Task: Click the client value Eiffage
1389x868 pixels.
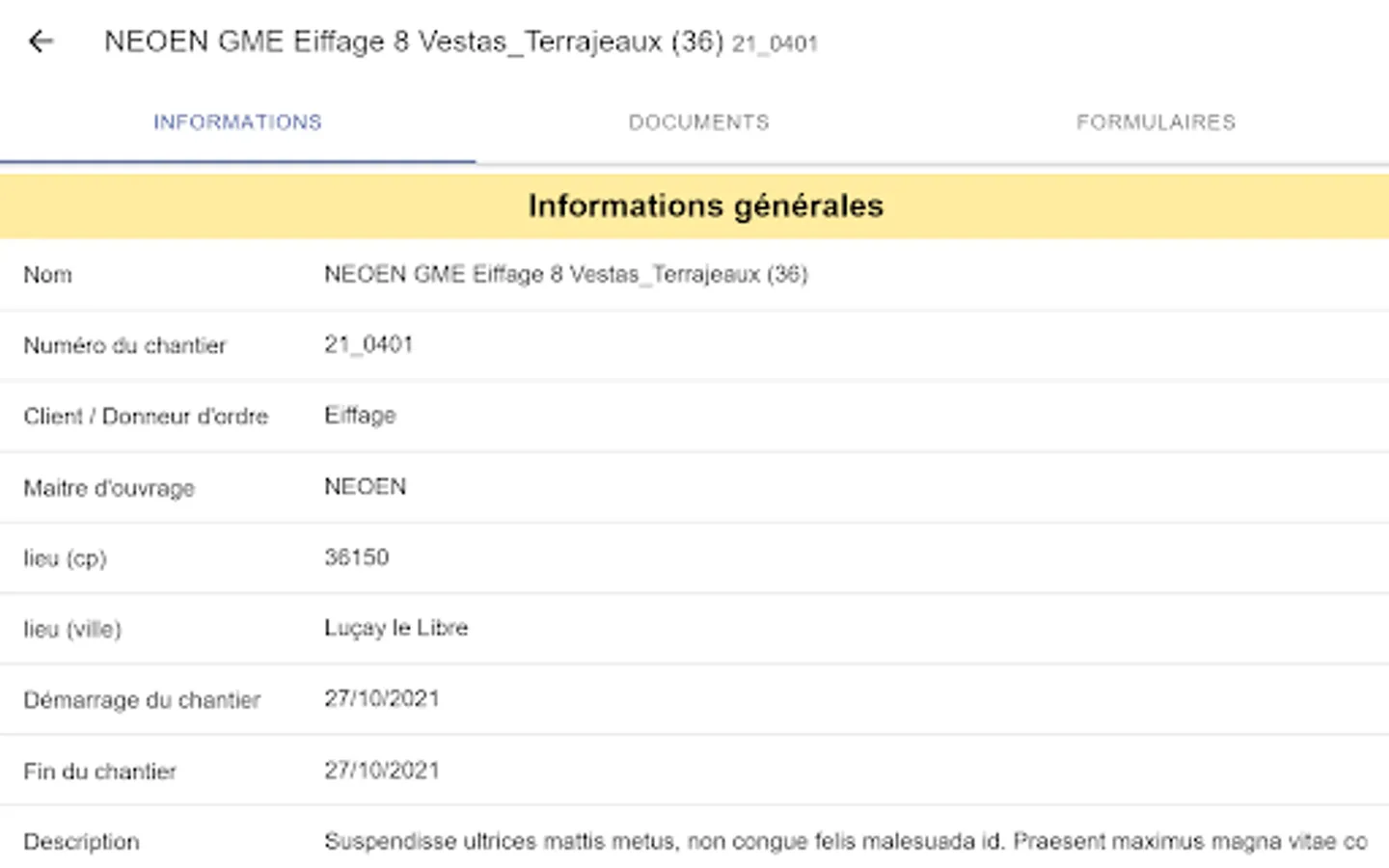Action: 360,416
